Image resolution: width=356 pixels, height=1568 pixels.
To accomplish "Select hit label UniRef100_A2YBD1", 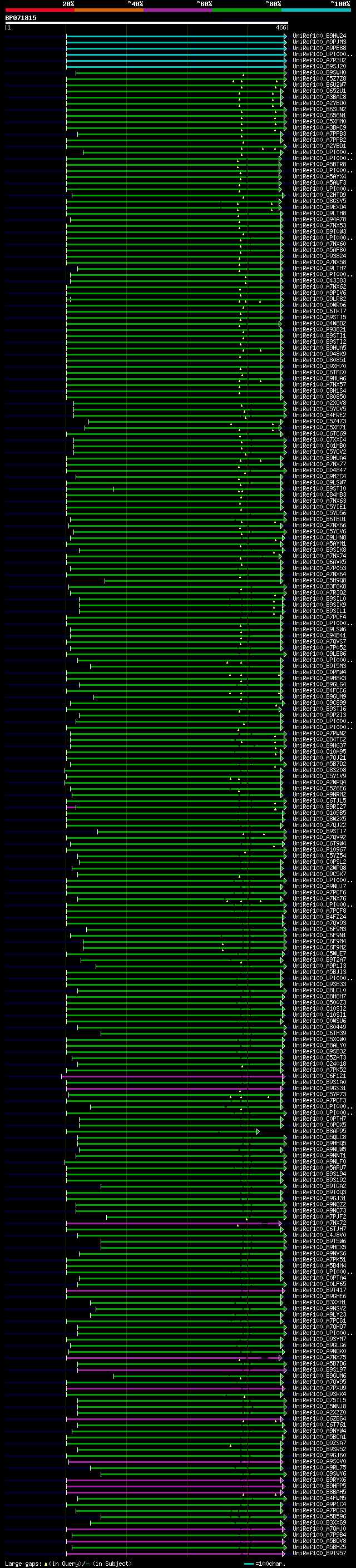I will (x=319, y=146).
